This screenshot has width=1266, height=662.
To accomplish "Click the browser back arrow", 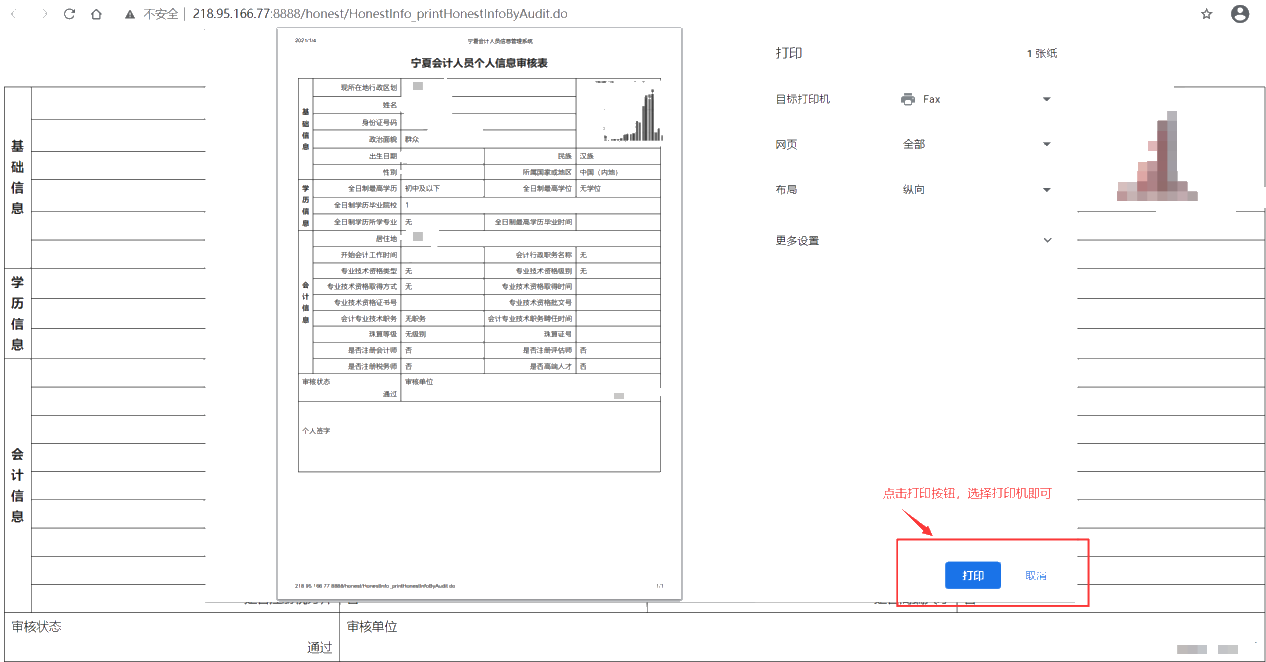I will pos(14,14).
